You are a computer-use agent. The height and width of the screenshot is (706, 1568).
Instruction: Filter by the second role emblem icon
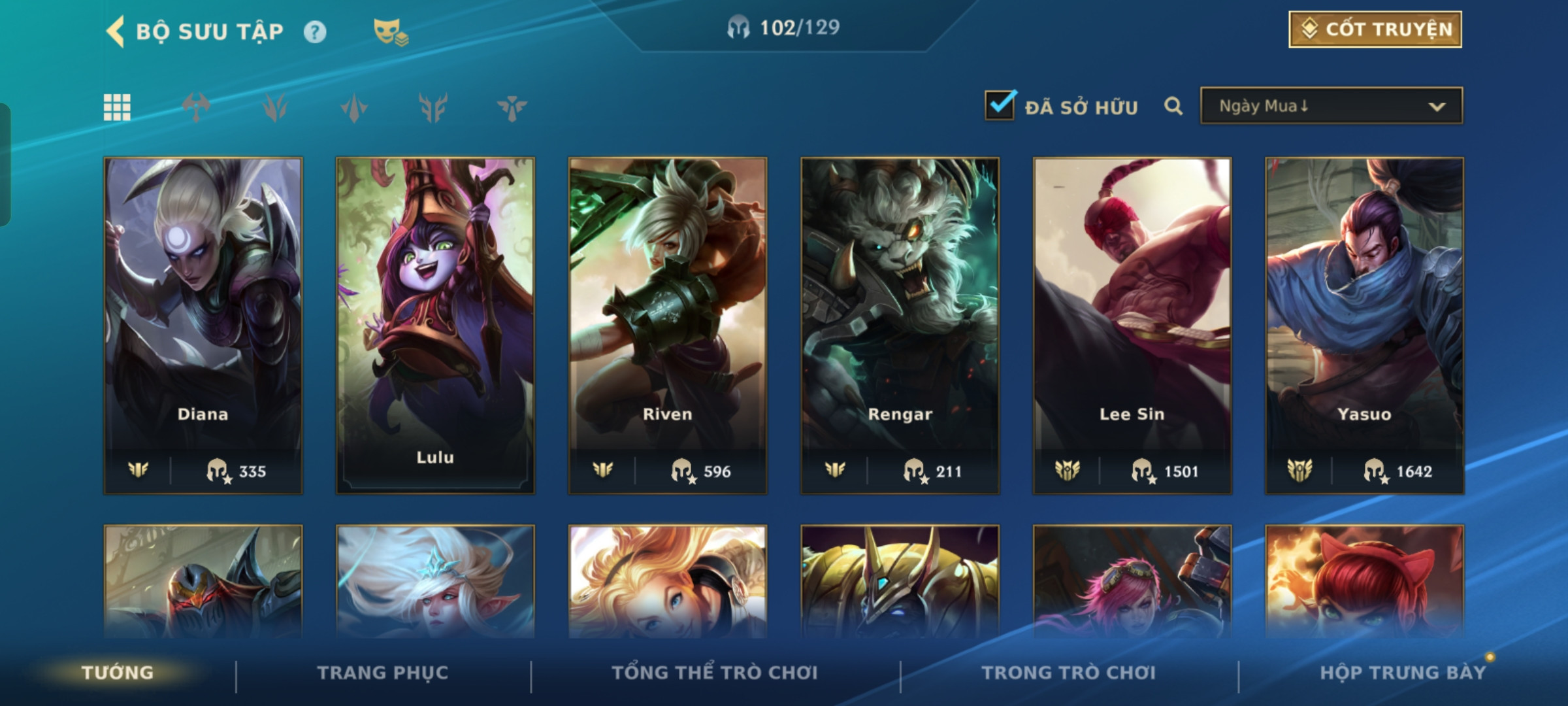[275, 107]
